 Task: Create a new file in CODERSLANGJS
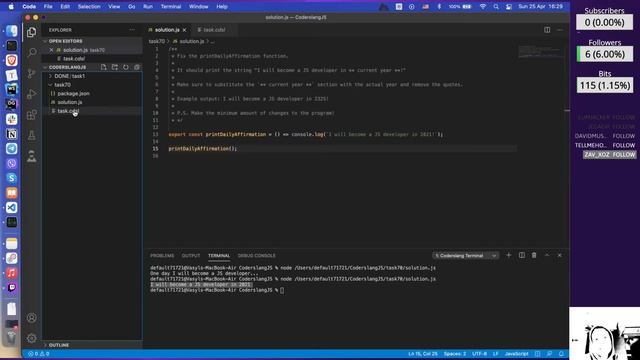(x=104, y=67)
